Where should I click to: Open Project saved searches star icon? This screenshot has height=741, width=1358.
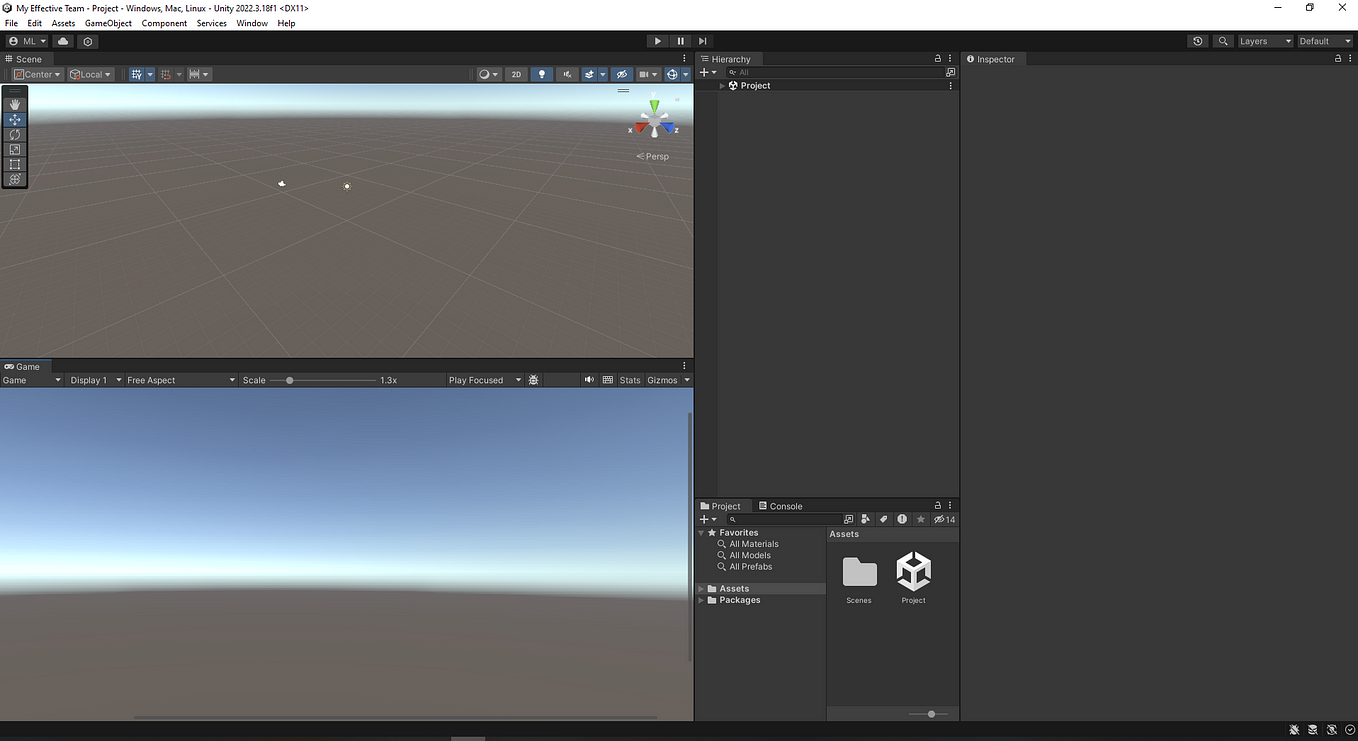tap(921, 519)
